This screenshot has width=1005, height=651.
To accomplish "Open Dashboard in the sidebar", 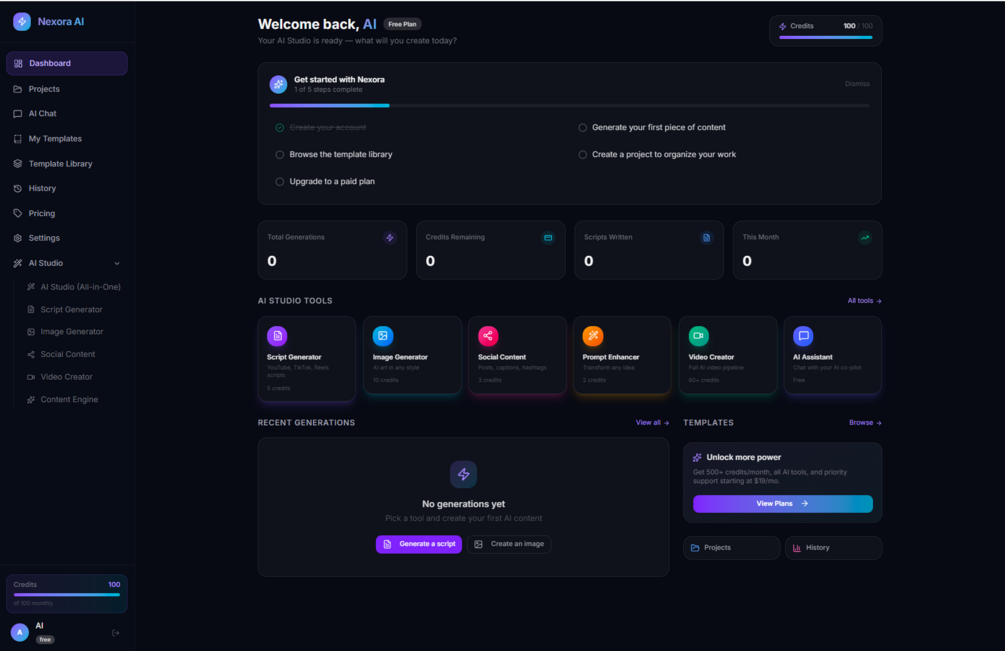I will coord(67,63).
